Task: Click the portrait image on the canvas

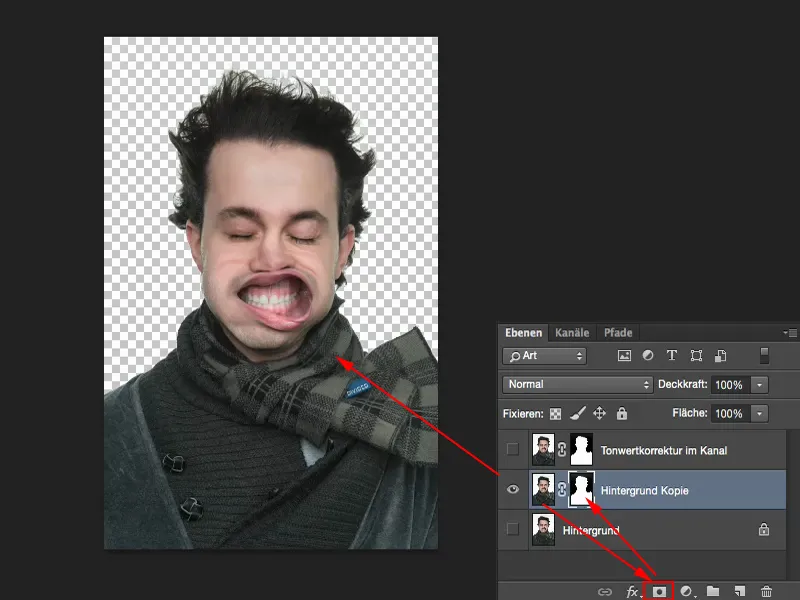Action: click(271, 293)
